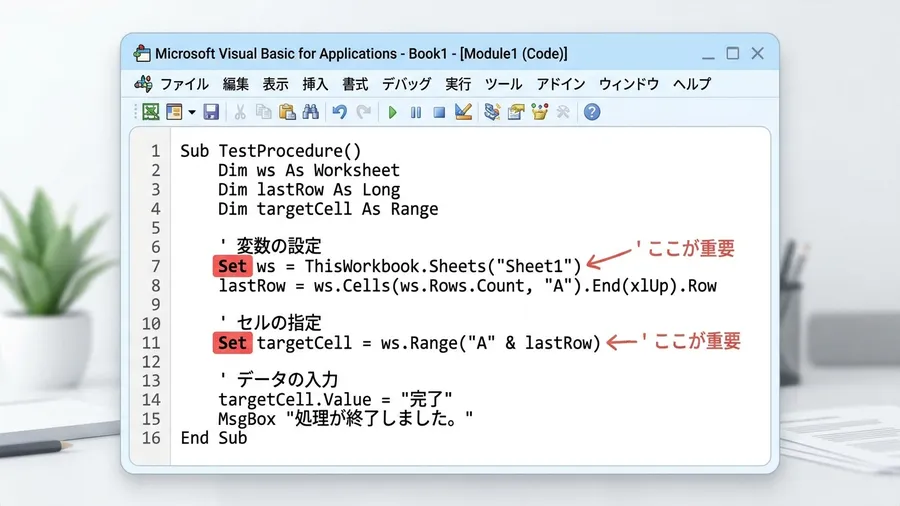Click 'Dim ws As Worksheet' code line
Image resolution: width=900 pixels, height=506 pixels.
309,170
